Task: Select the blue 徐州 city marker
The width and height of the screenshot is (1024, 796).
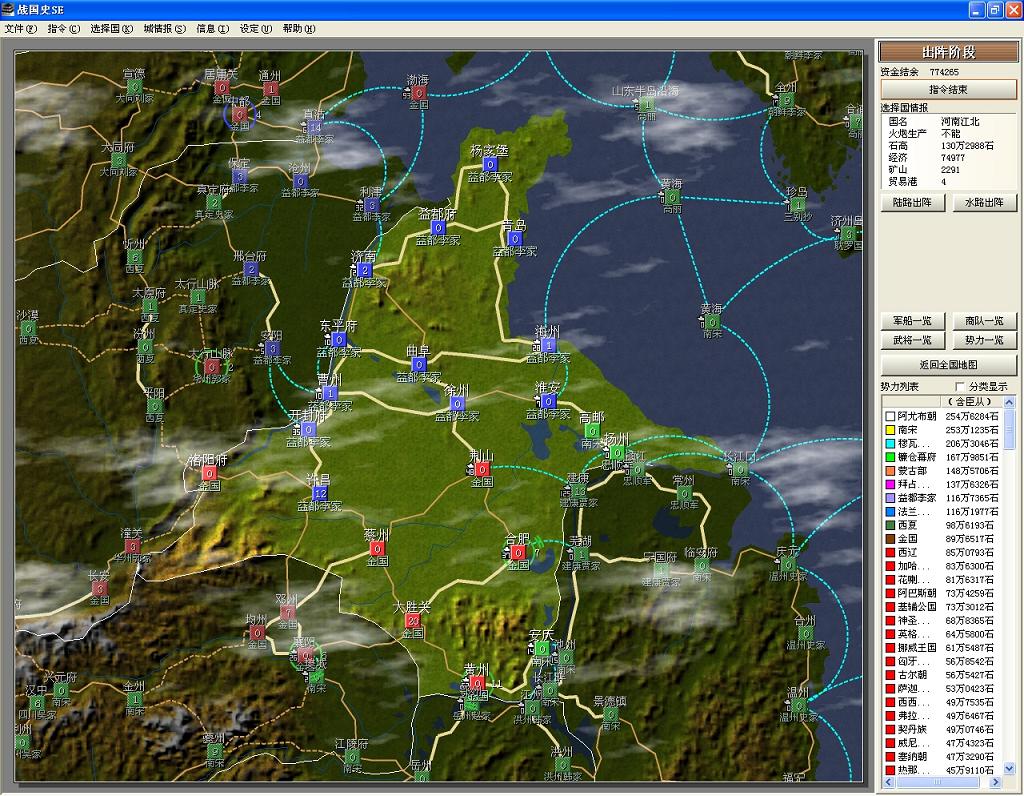Action: [x=457, y=403]
